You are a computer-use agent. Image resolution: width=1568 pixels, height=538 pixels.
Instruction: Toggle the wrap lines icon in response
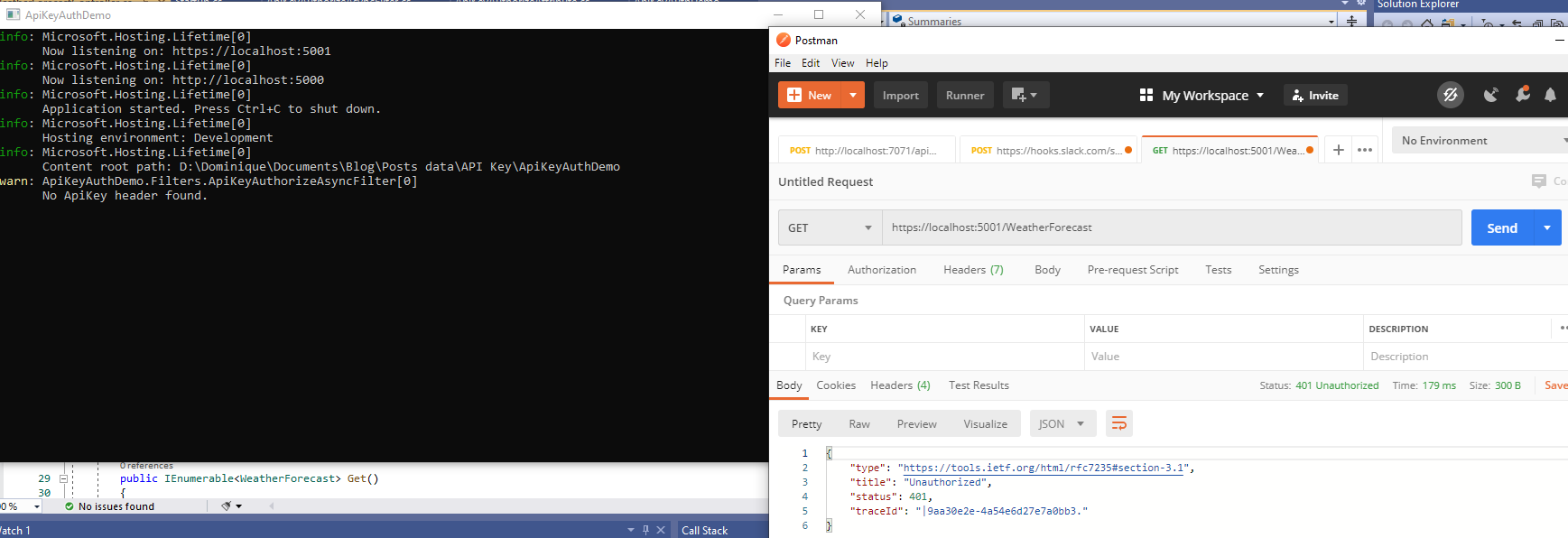[1119, 423]
